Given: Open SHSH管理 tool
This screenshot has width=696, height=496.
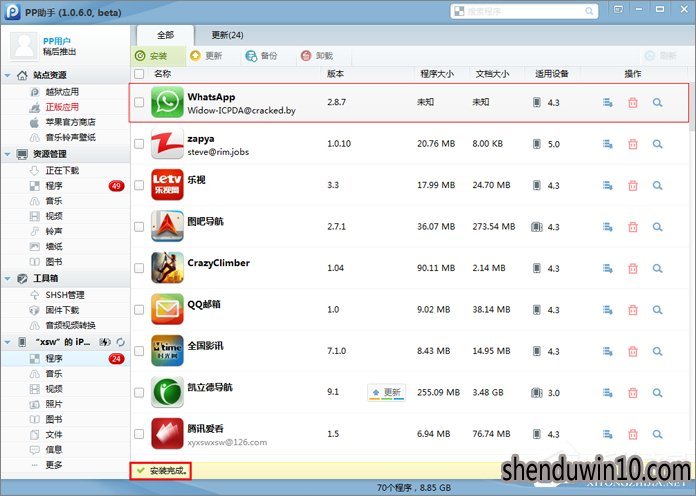Looking at the screenshot, I should point(65,295).
